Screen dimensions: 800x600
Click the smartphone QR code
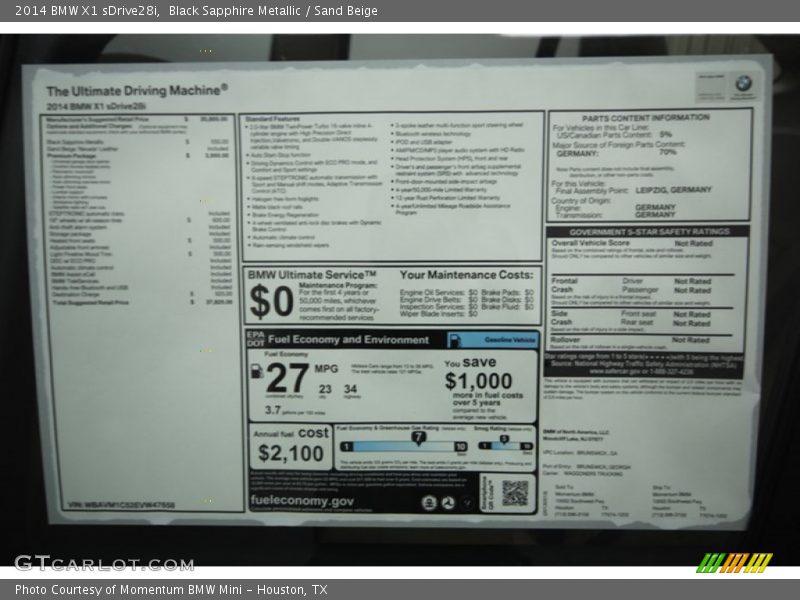pyautogui.click(x=514, y=493)
